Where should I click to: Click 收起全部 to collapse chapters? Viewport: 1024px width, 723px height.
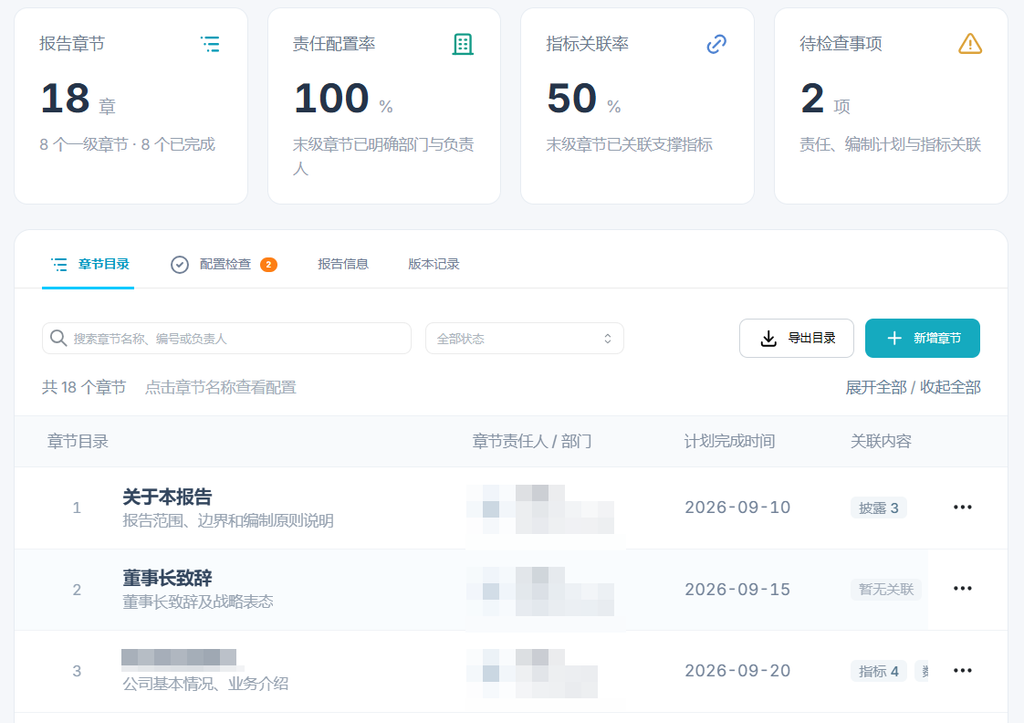(950, 387)
